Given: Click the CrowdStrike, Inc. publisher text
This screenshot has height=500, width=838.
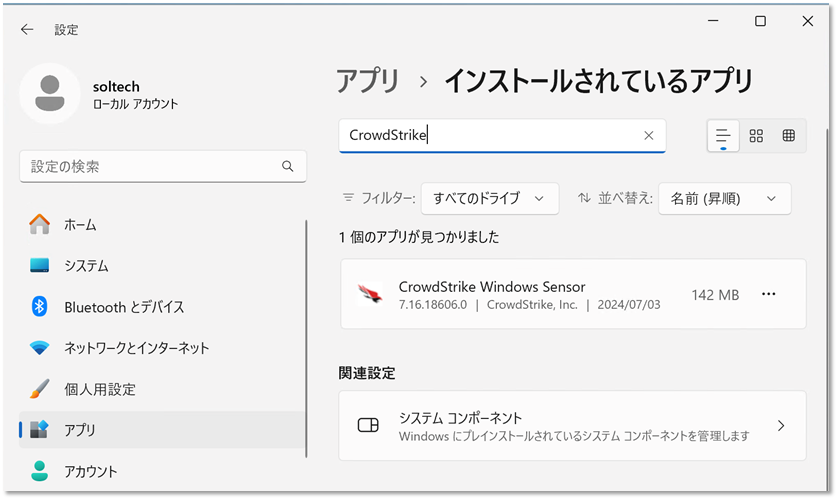Looking at the screenshot, I should point(532,305).
